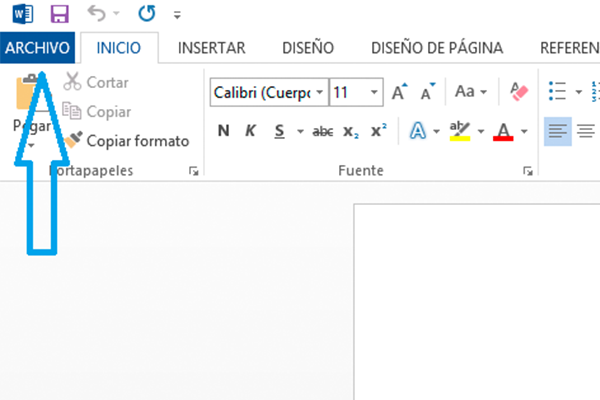
Task: Undo the last action
Action: pyautogui.click(x=96, y=14)
